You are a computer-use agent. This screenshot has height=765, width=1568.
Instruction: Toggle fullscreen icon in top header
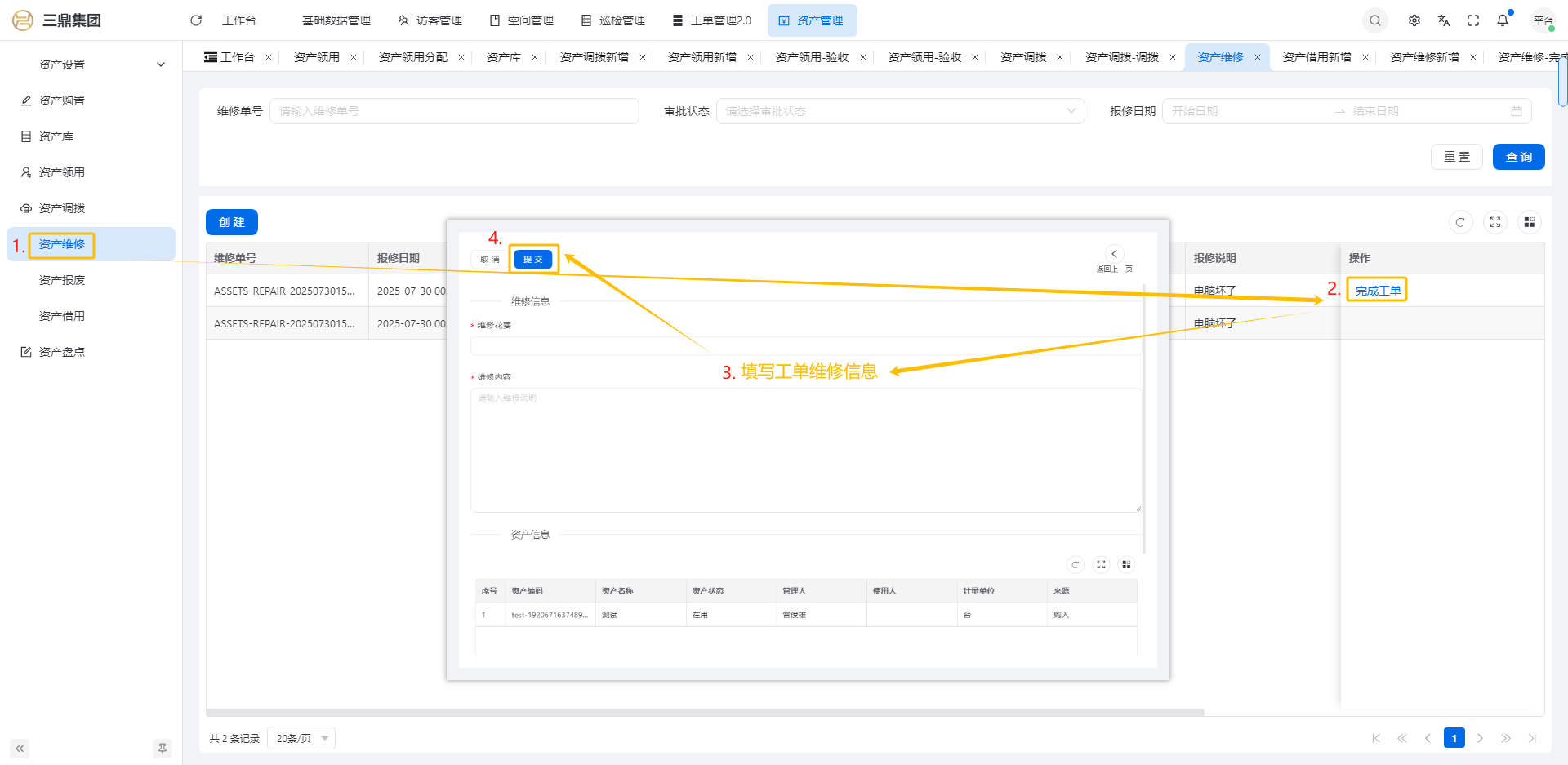(1473, 20)
